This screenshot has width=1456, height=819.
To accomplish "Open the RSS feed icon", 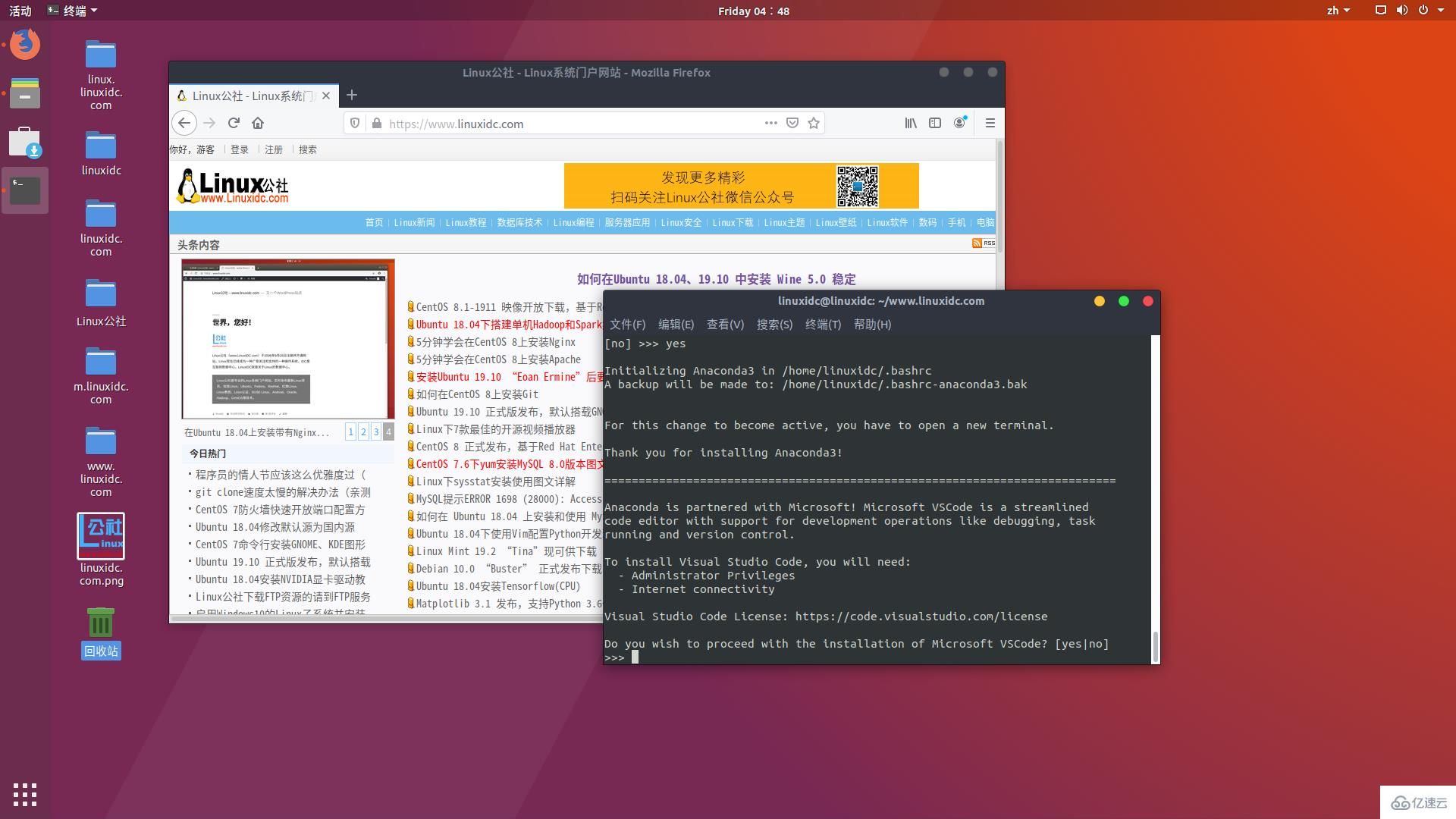I will point(984,243).
